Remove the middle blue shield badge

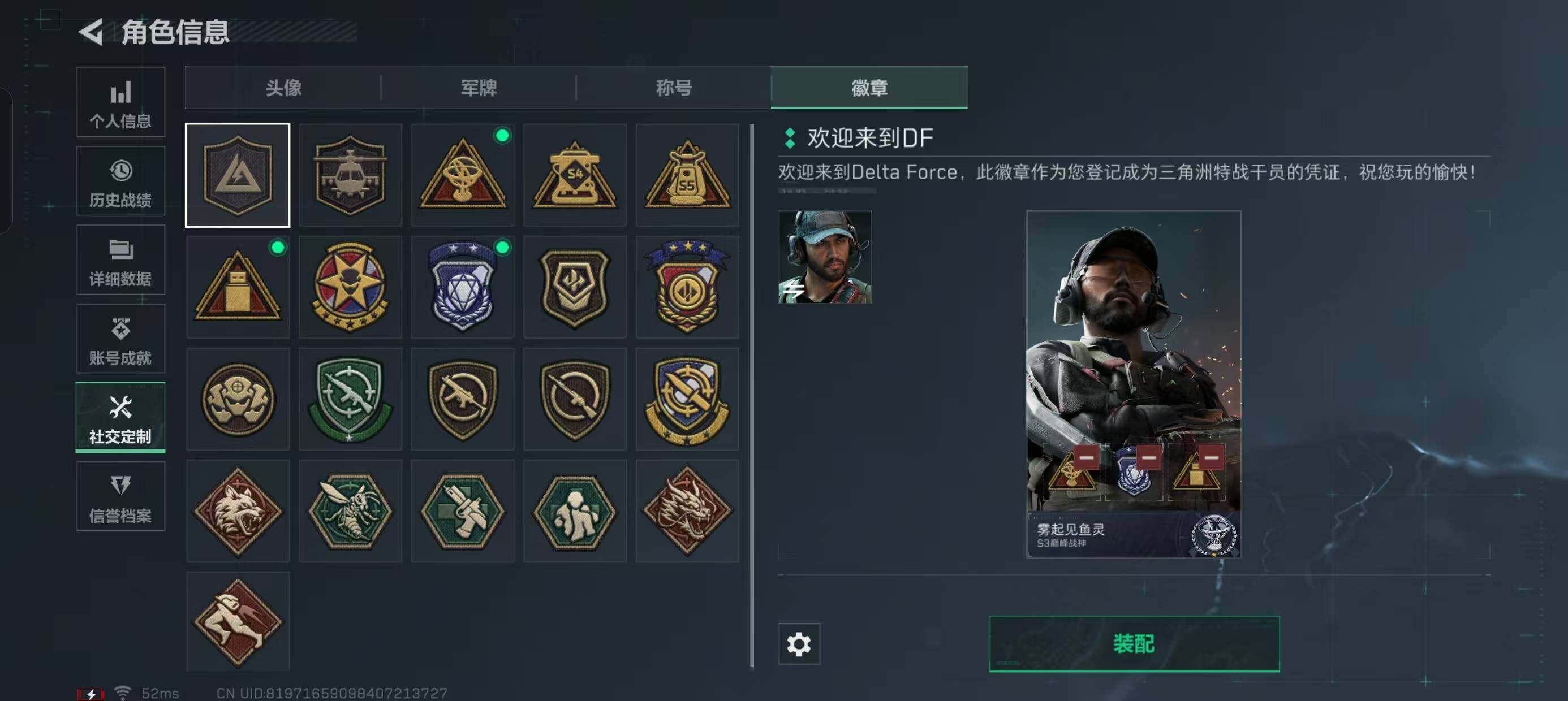[1149, 457]
